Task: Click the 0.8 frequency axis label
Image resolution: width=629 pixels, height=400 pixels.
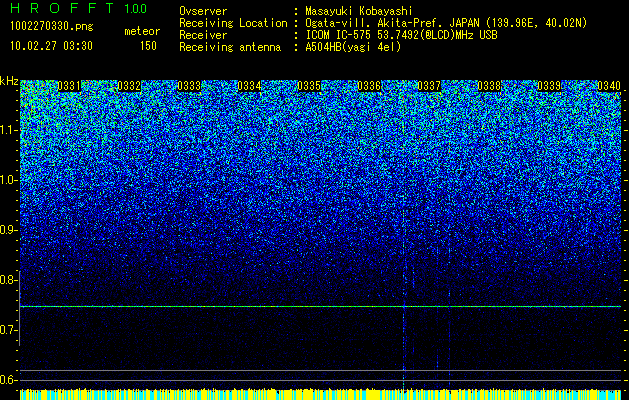Action: pyautogui.click(x=8, y=280)
